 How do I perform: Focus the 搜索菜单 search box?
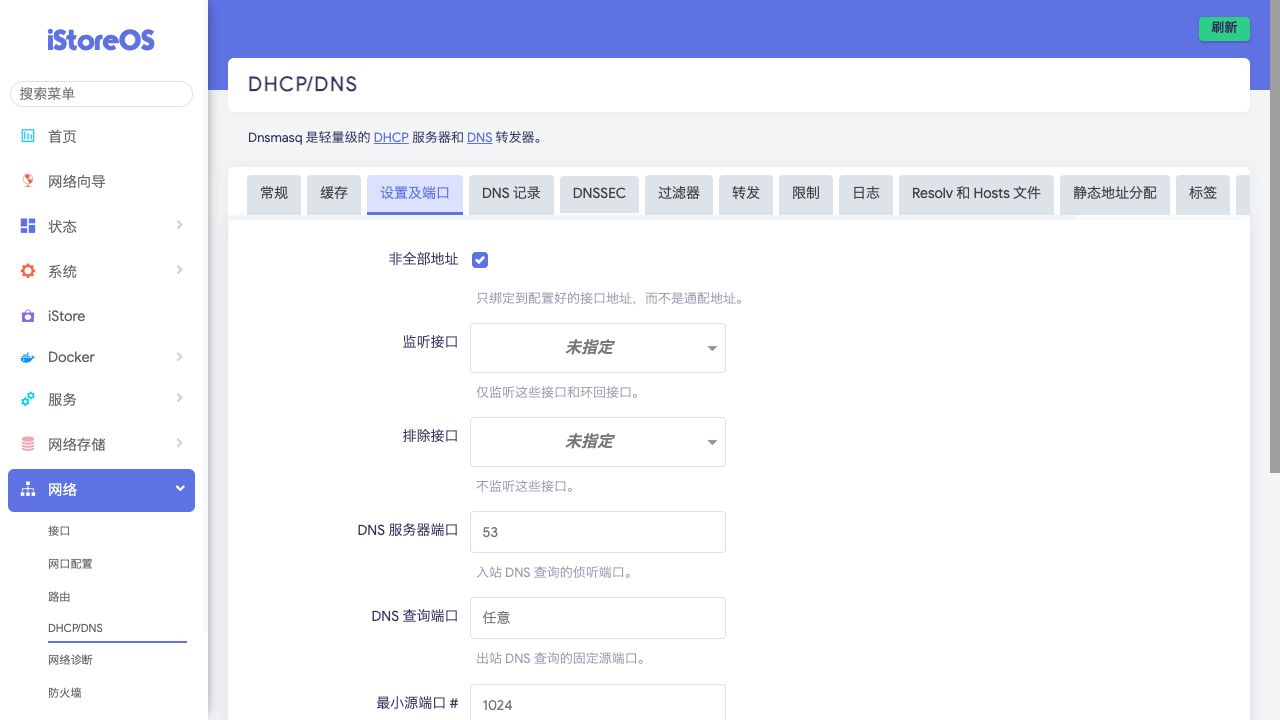coord(101,94)
